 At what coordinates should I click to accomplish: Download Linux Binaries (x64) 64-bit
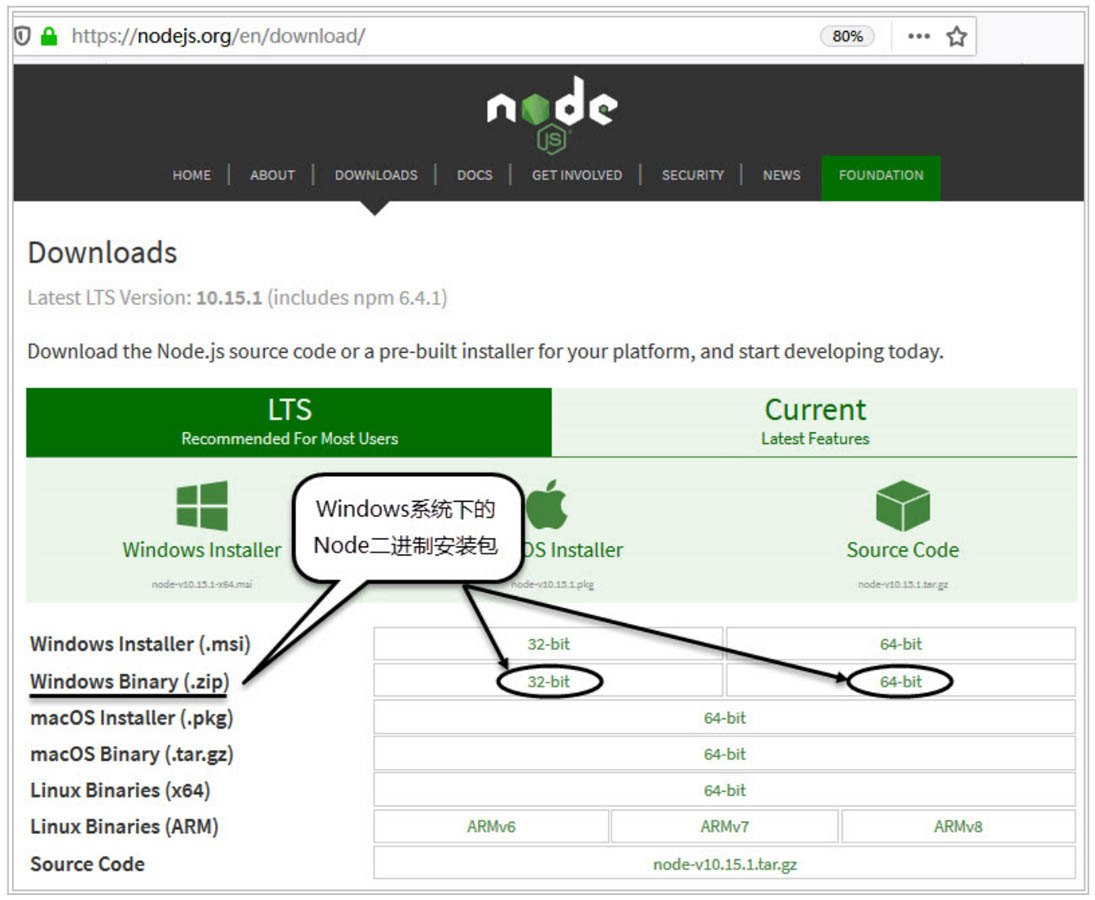pos(724,790)
